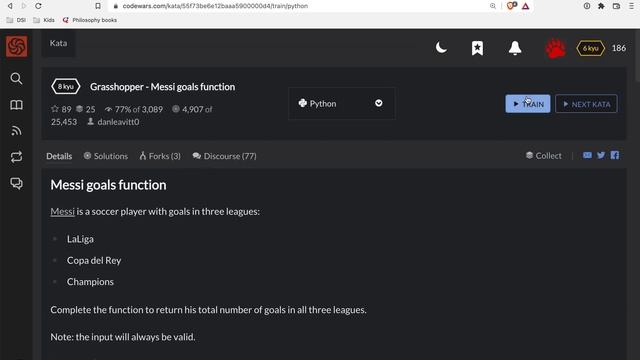
Task: Open the Philosophy books bookmark
Action: click(x=90, y=20)
